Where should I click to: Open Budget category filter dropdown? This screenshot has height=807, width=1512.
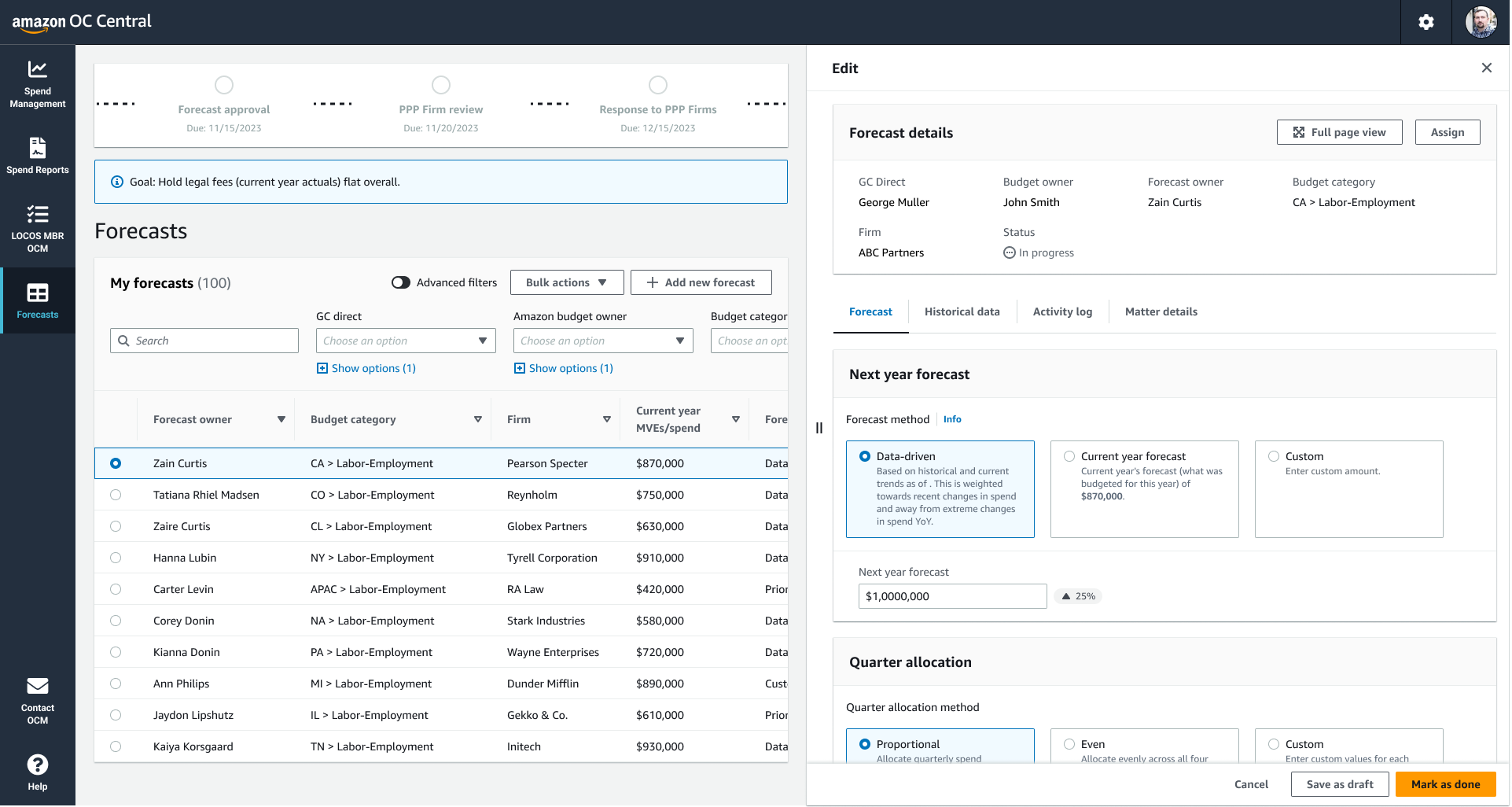(749, 341)
